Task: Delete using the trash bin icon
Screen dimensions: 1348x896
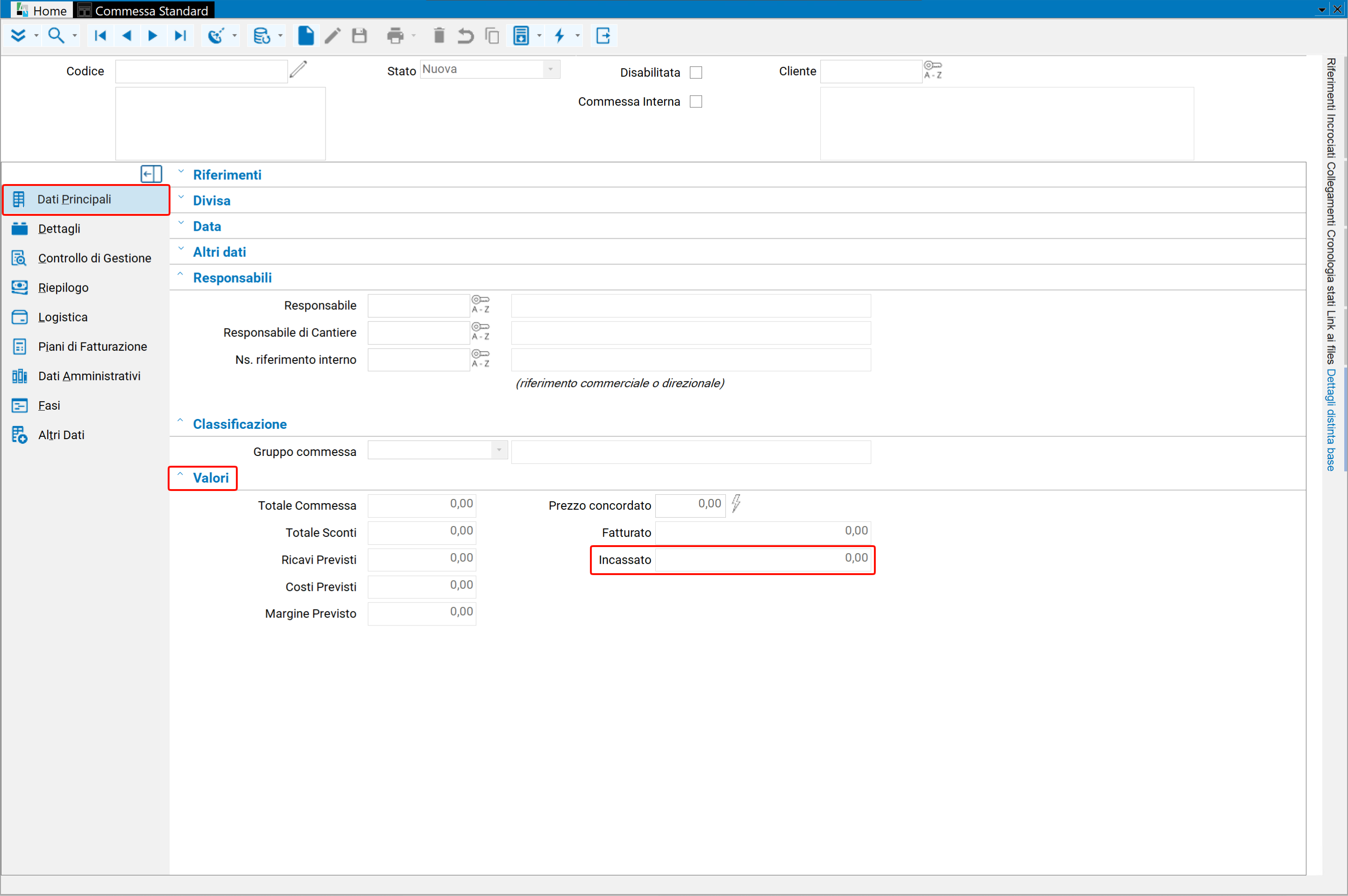Action: coord(439,36)
